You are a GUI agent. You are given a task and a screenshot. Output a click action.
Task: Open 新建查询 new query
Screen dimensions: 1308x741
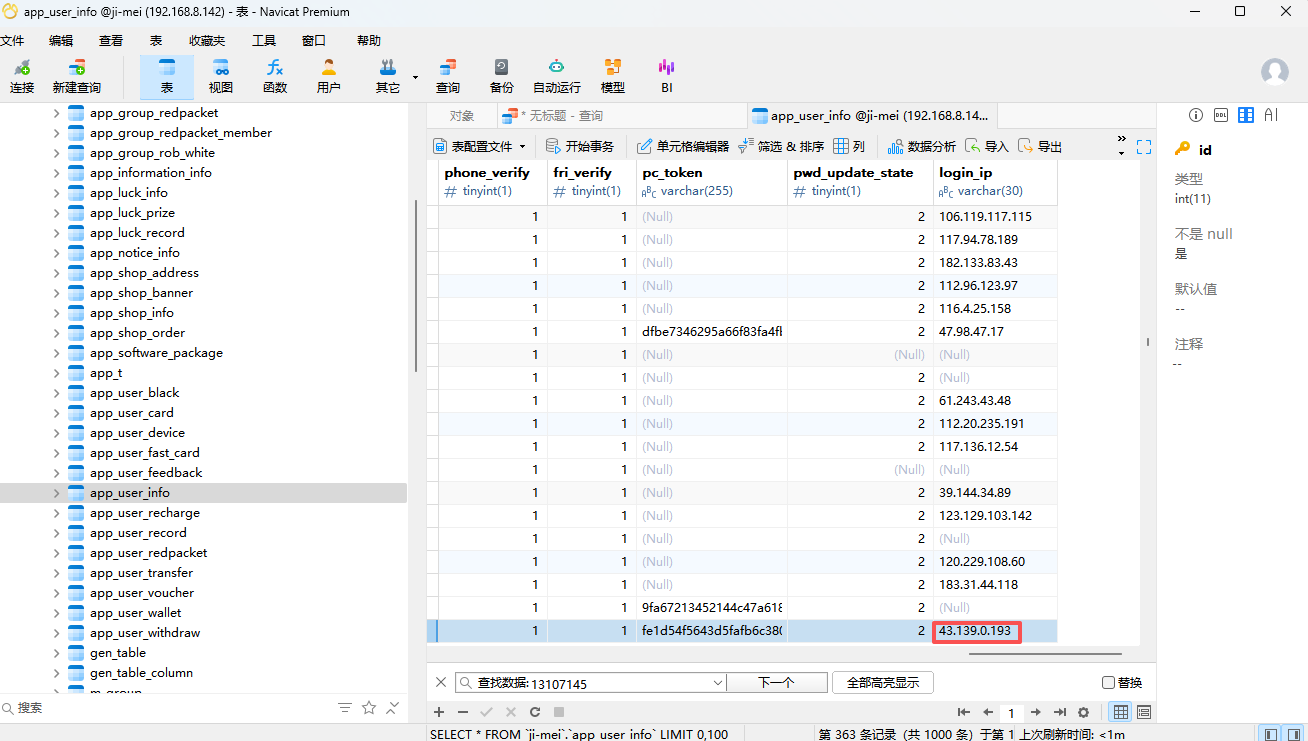[x=76, y=76]
